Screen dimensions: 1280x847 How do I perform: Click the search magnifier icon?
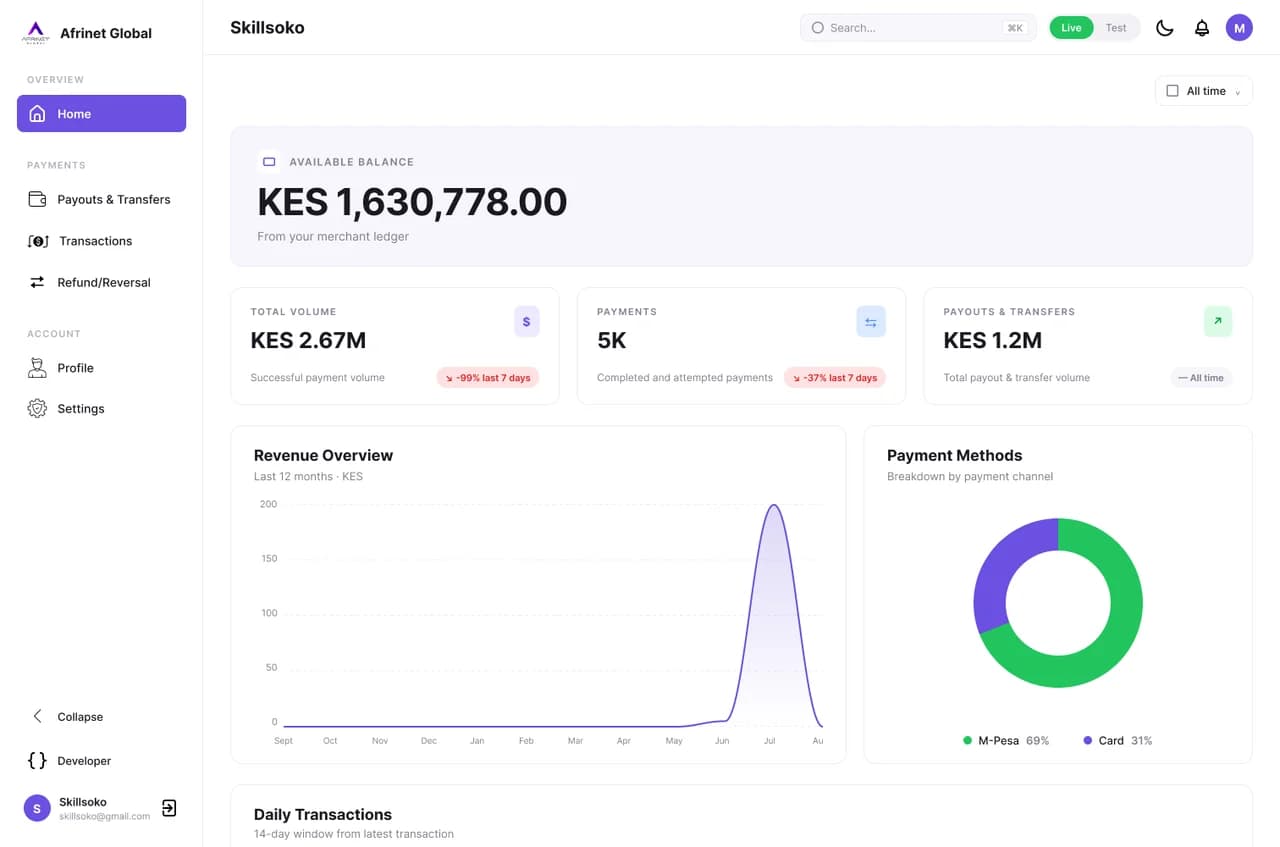coord(817,28)
